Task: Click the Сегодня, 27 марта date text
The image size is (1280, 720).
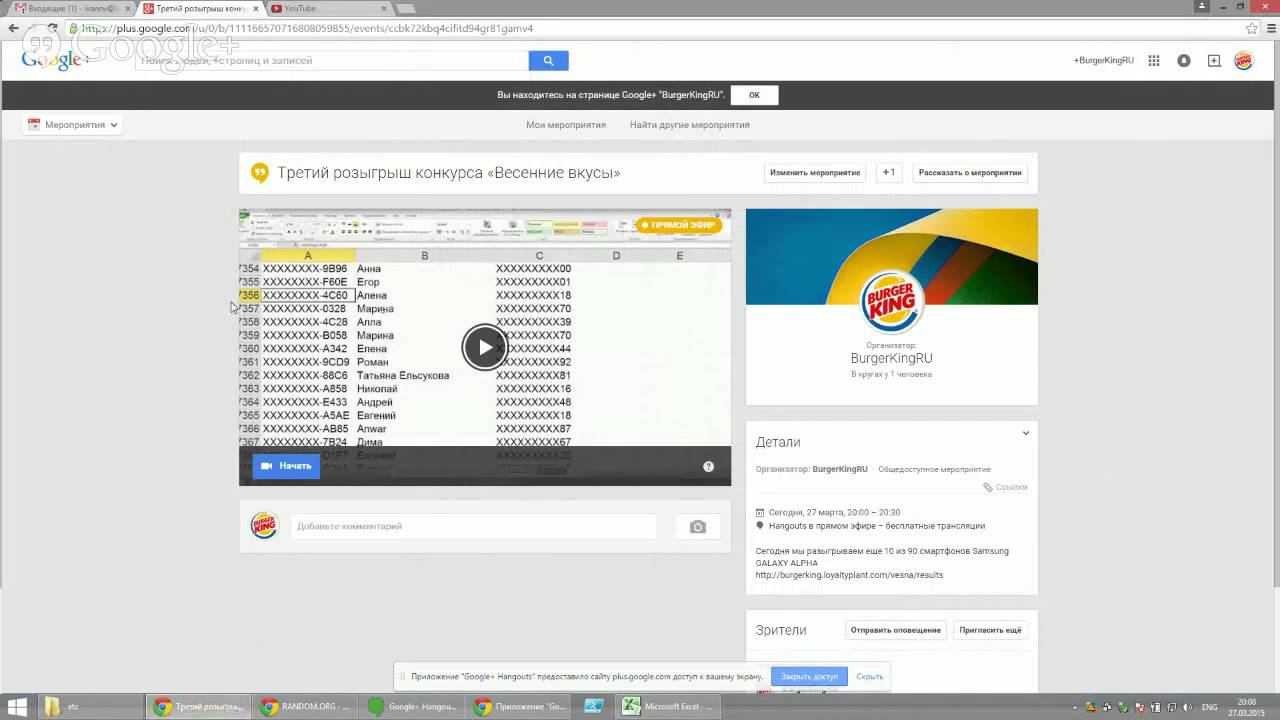Action: click(x=834, y=512)
